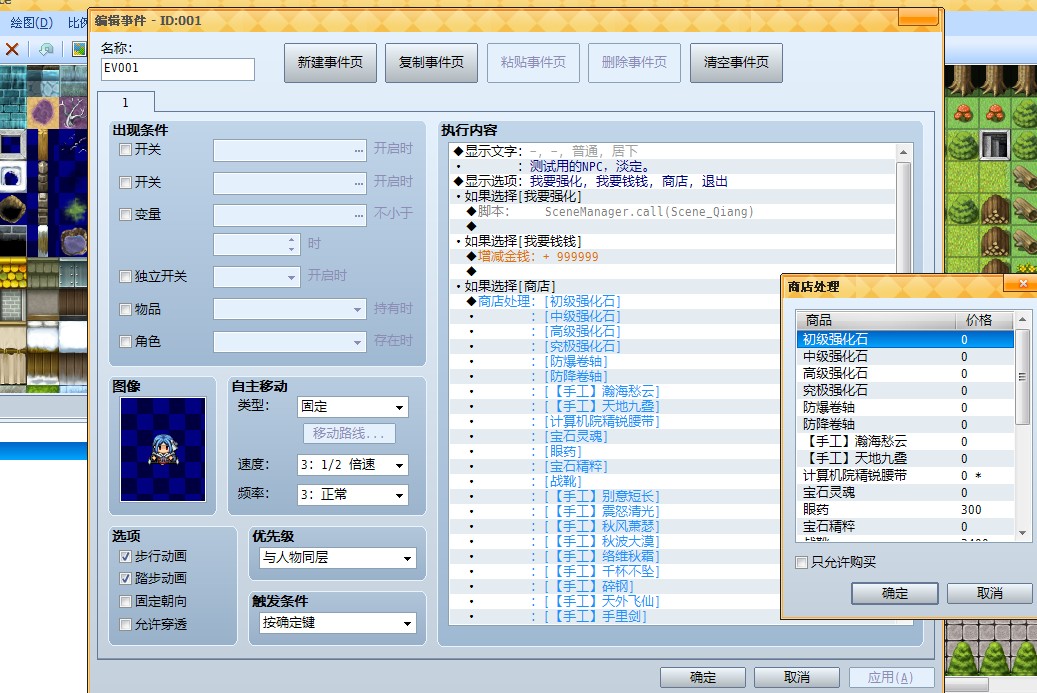Select the map layer toolbar icon
This screenshot has height=693, width=1037.
[x=79, y=49]
